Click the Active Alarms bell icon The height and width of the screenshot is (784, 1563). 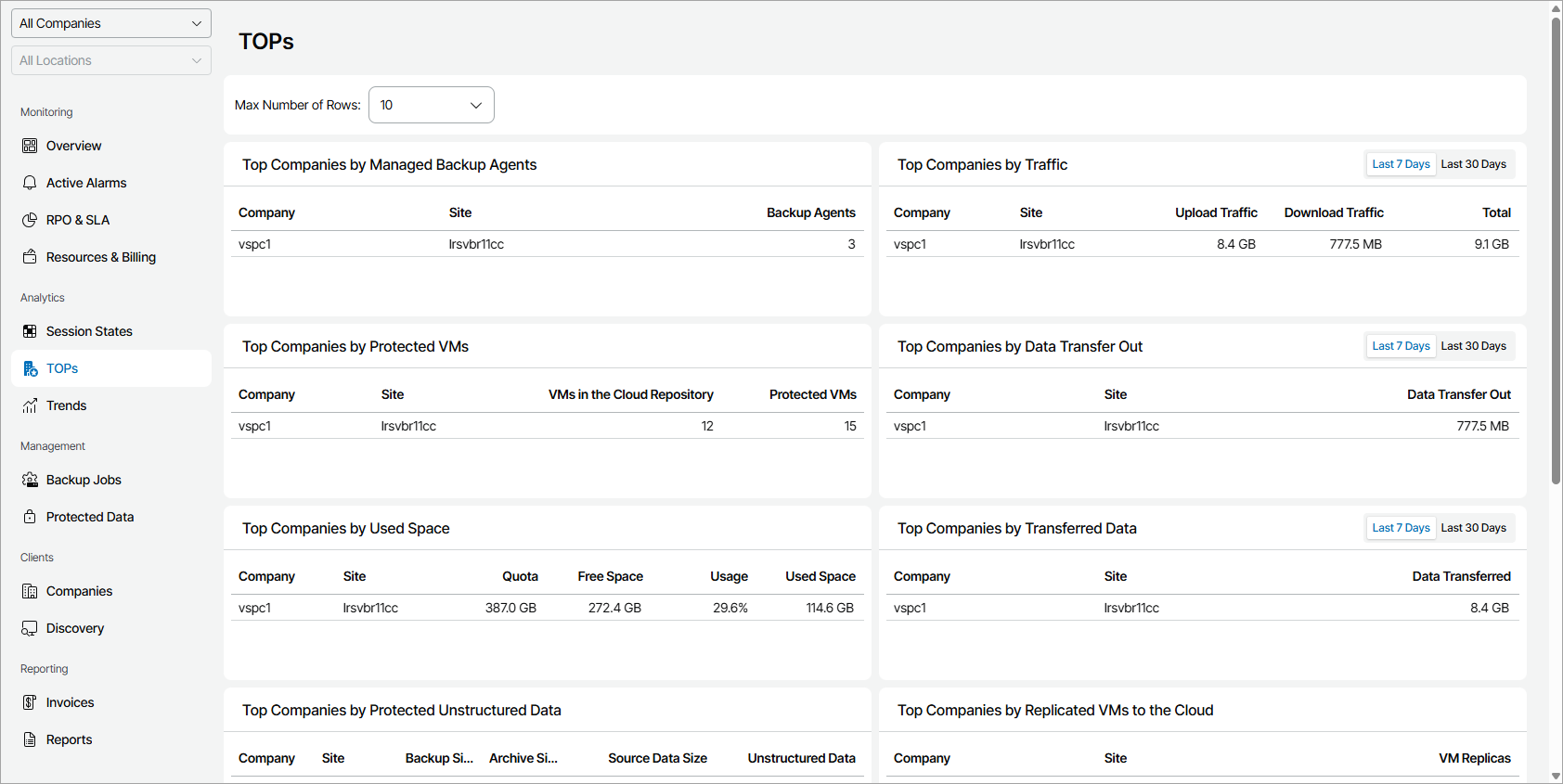pyautogui.click(x=30, y=183)
